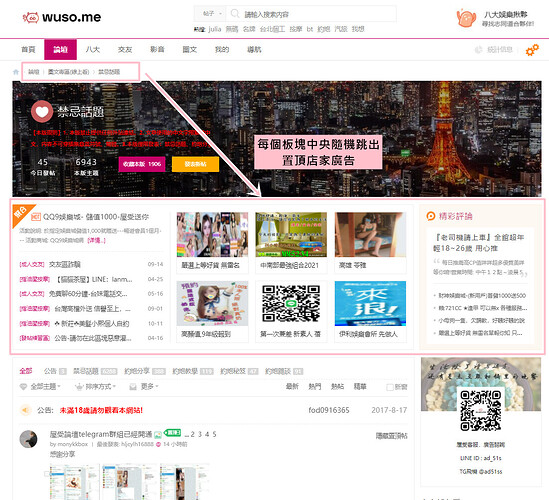
Task: Click the fod0916365 author name
Action: (x=328, y=410)
